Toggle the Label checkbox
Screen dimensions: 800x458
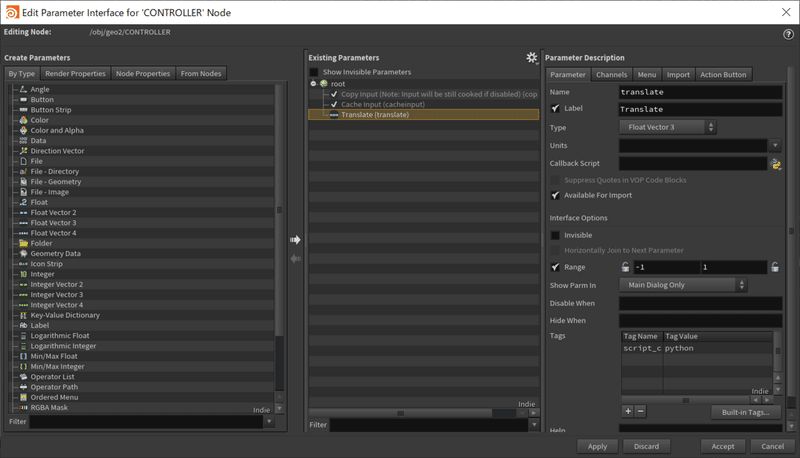(x=556, y=108)
